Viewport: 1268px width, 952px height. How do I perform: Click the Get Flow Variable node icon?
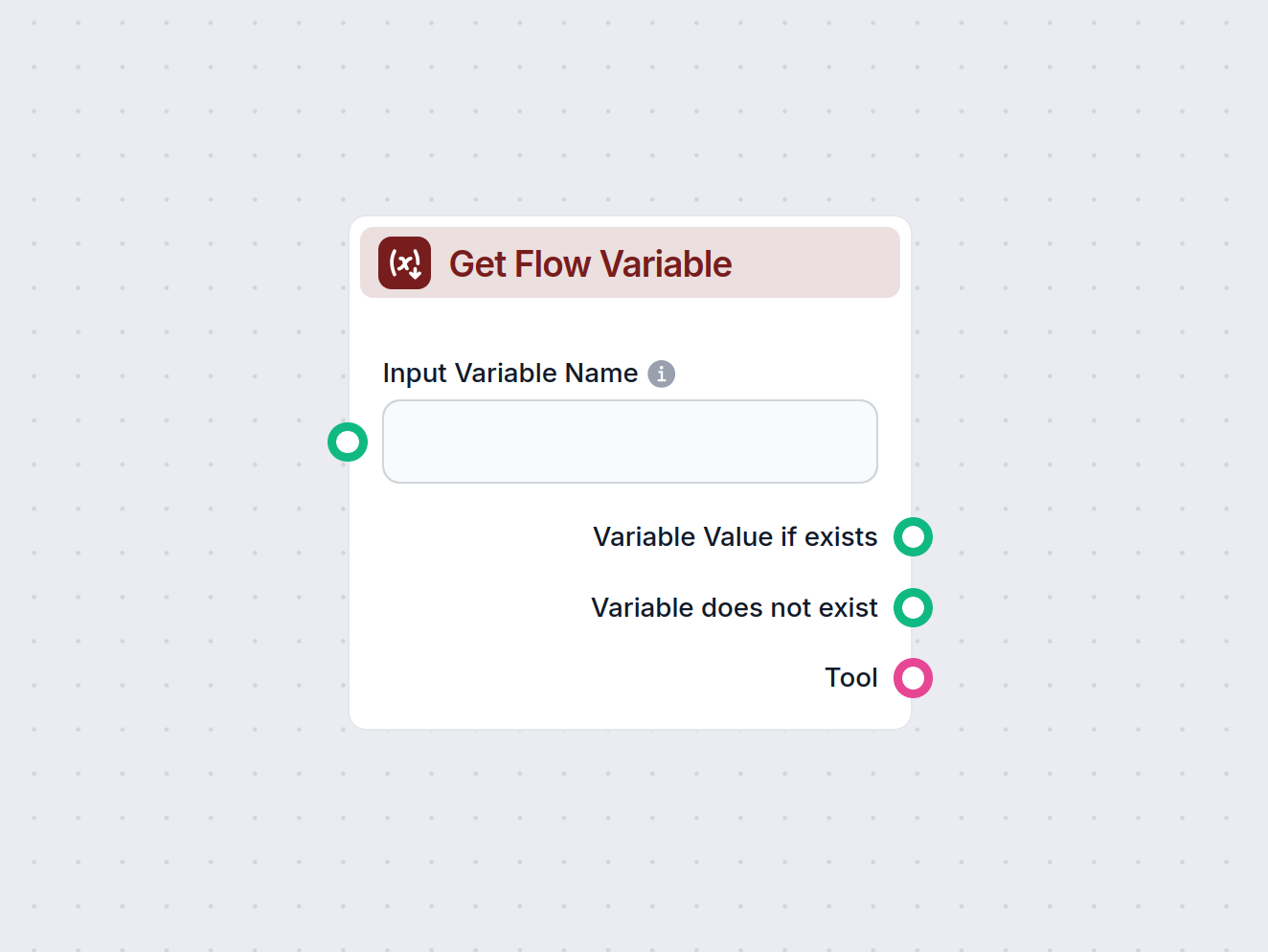pyautogui.click(x=404, y=263)
